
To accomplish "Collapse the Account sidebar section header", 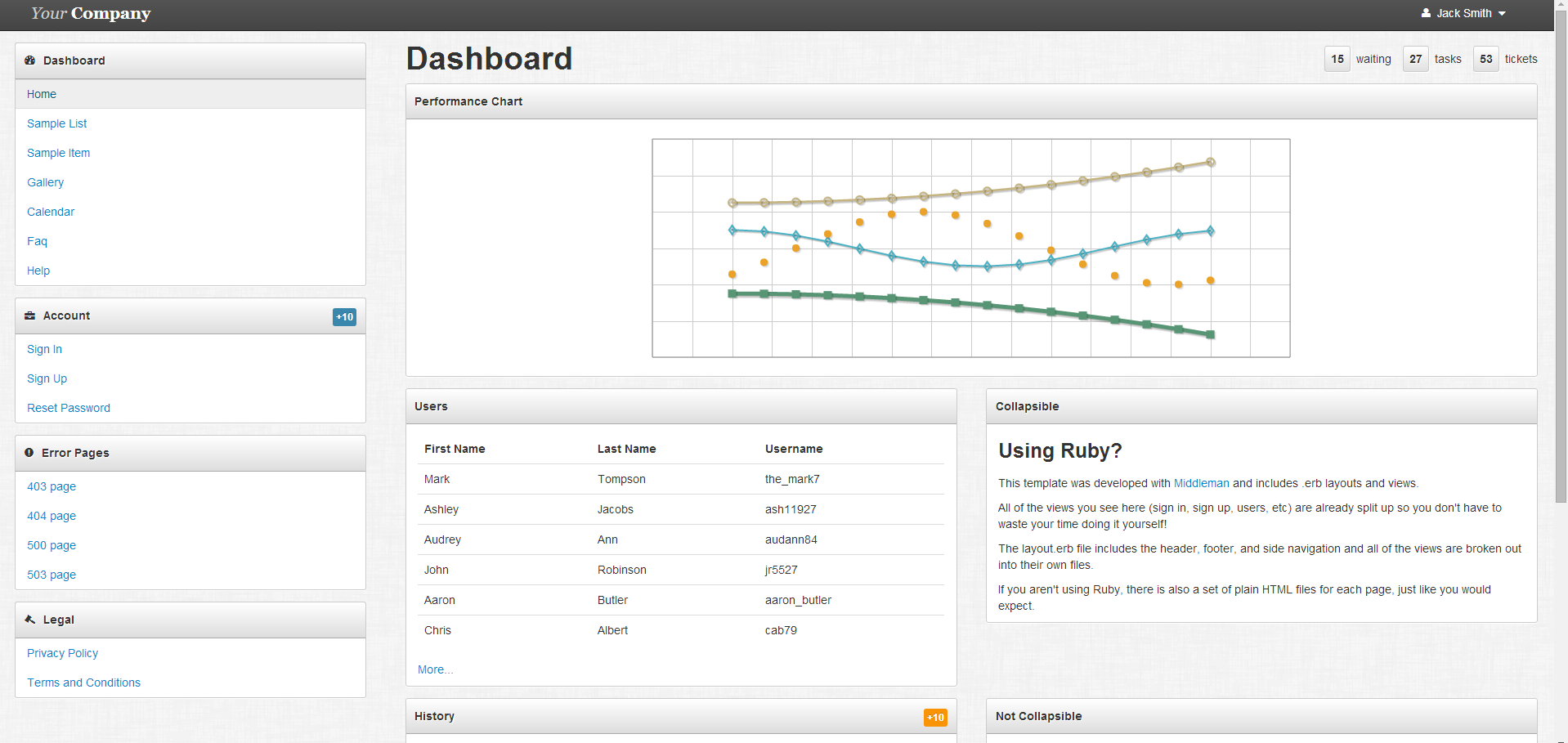I will pyautogui.click(x=190, y=316).
